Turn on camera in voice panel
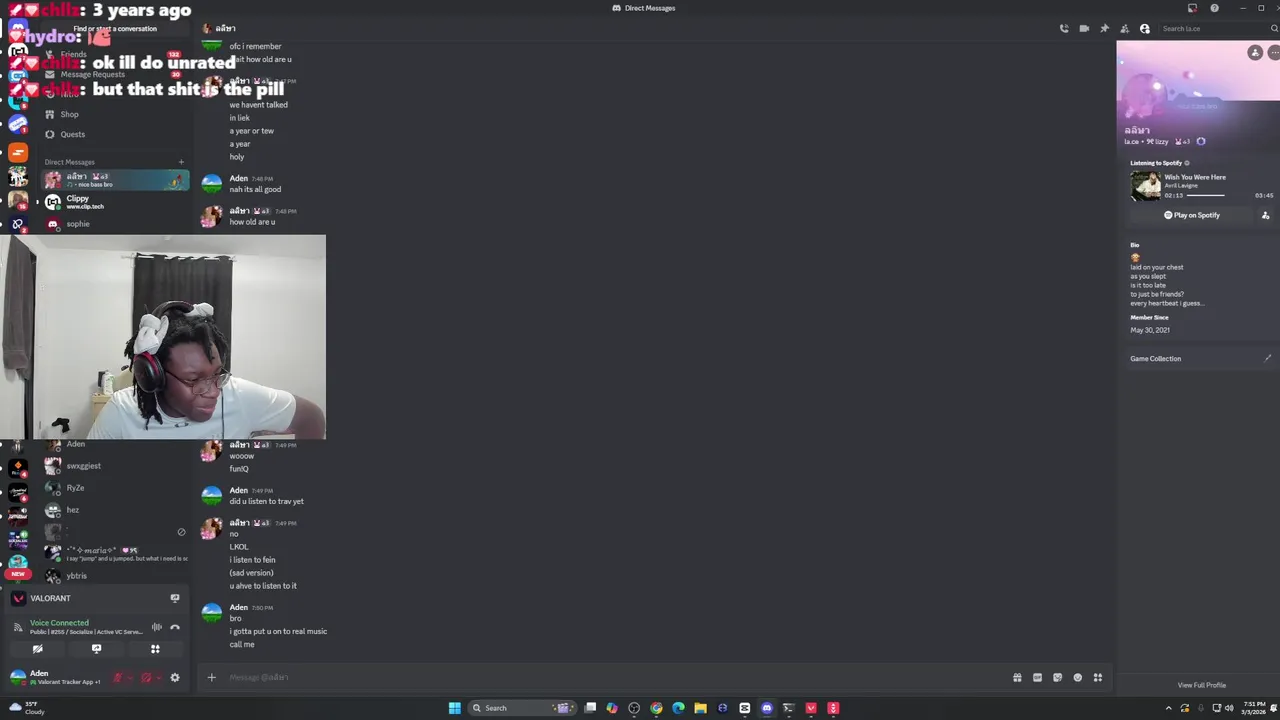Image resolution: width=1280 pixels, height=720 pixels. (37, 649)
